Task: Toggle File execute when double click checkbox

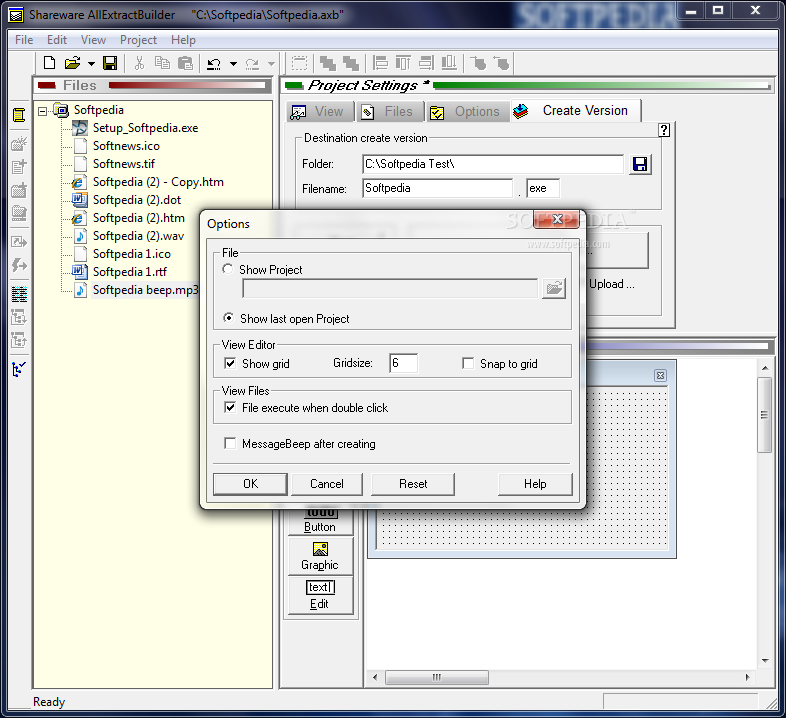Action: pos(230,407)
